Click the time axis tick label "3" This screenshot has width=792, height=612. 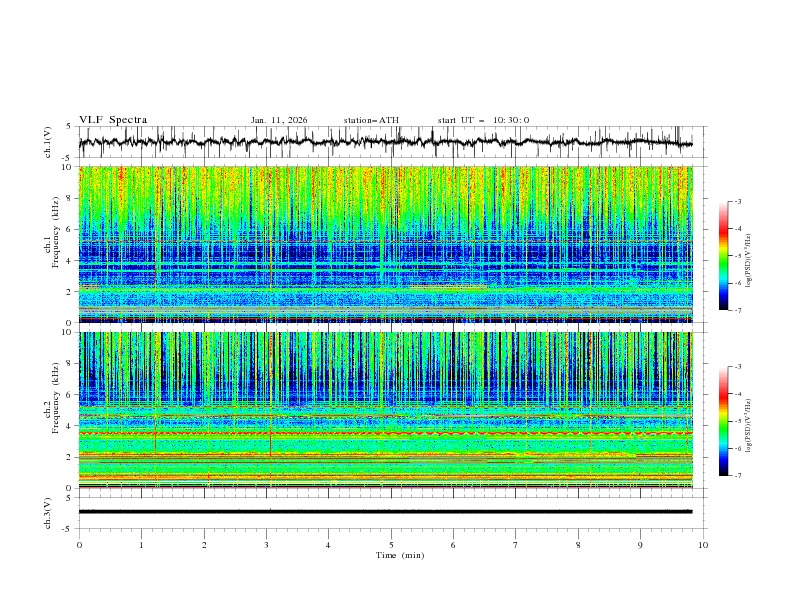coord(266,545)
